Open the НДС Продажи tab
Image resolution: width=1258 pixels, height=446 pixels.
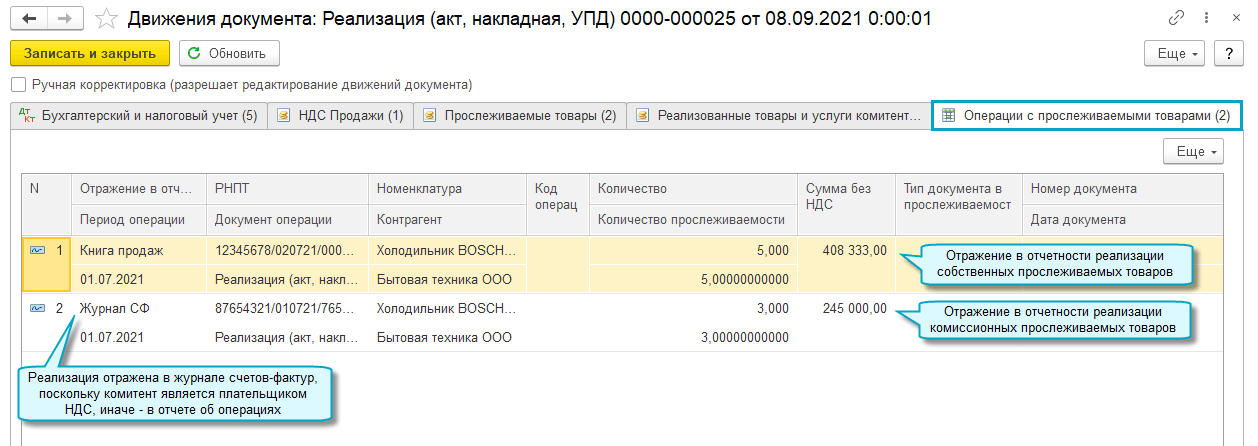340,116
